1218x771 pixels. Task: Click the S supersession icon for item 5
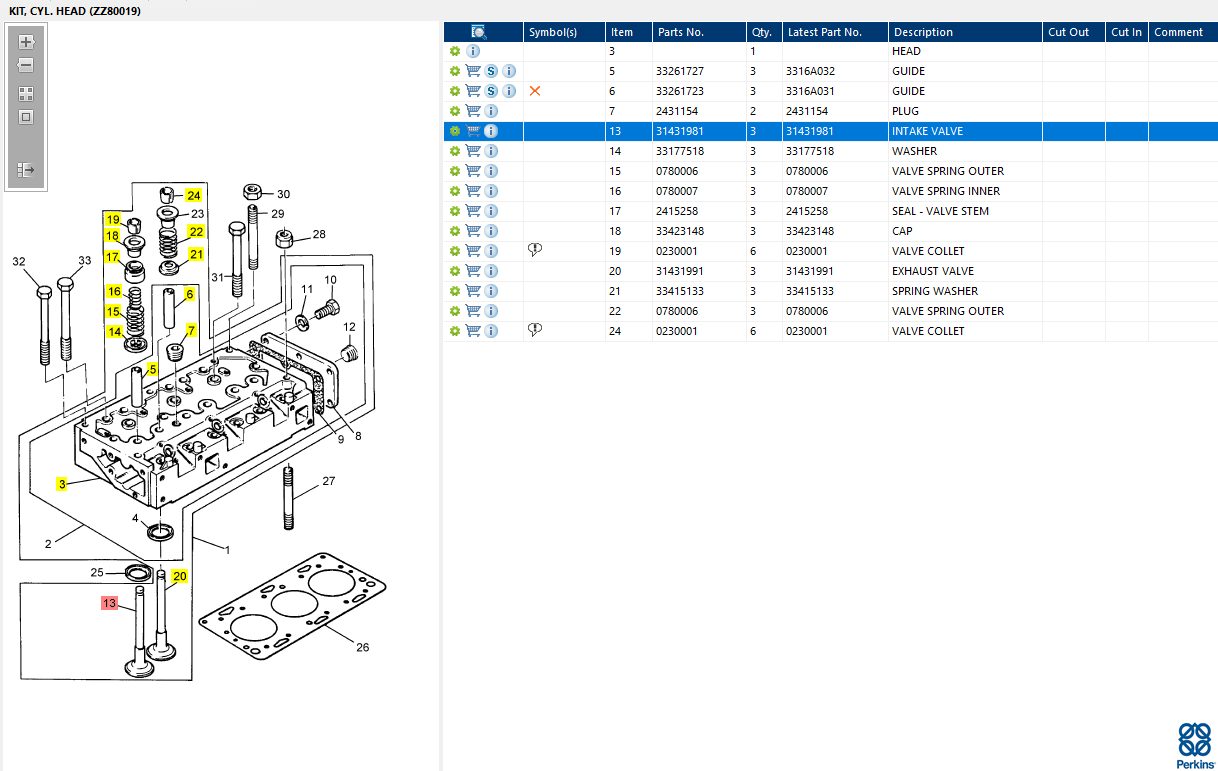pyautogui.click(x=491, y=71)
